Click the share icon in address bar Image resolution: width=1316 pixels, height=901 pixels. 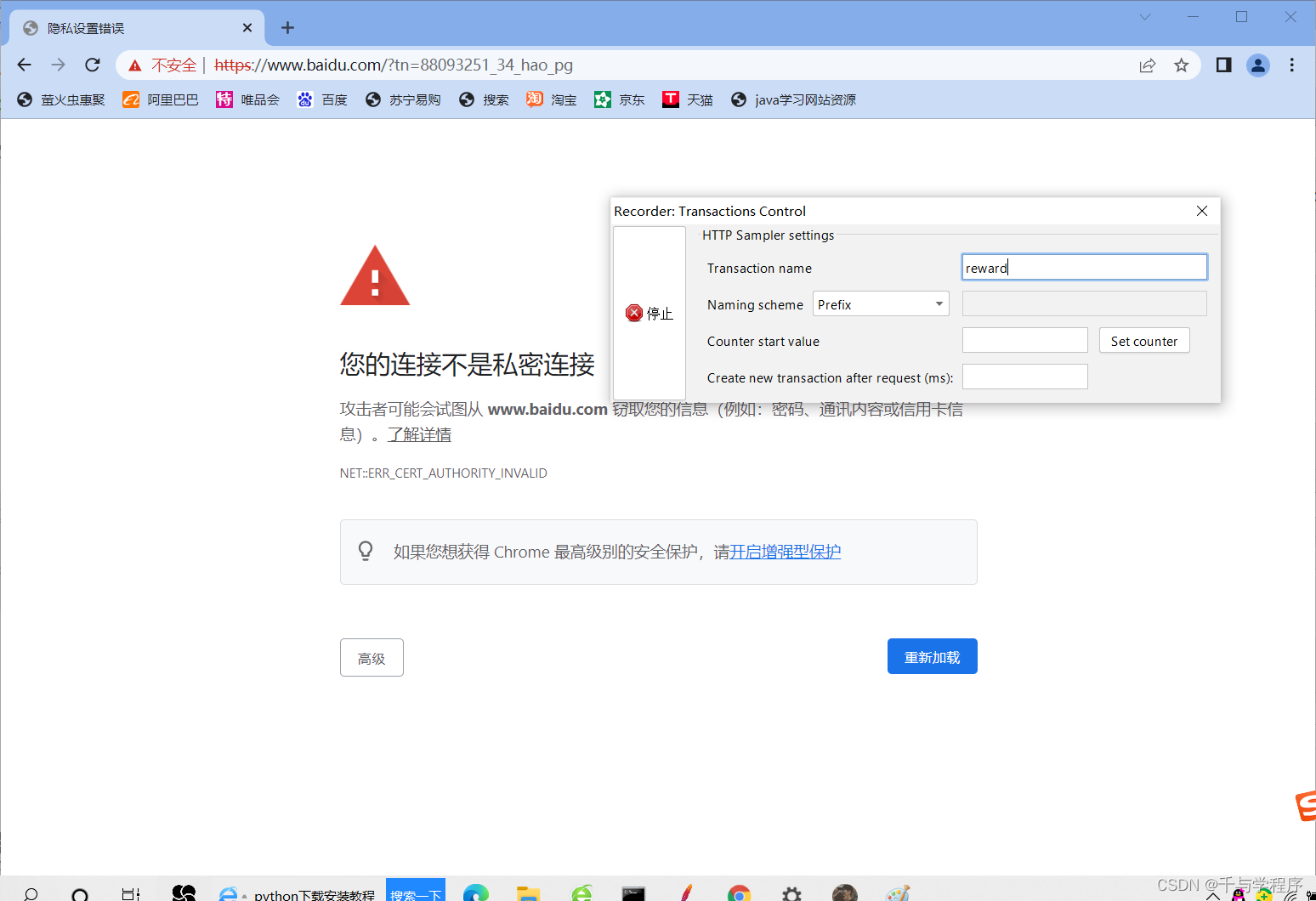pyautogui.click(x=1148, y=65)
